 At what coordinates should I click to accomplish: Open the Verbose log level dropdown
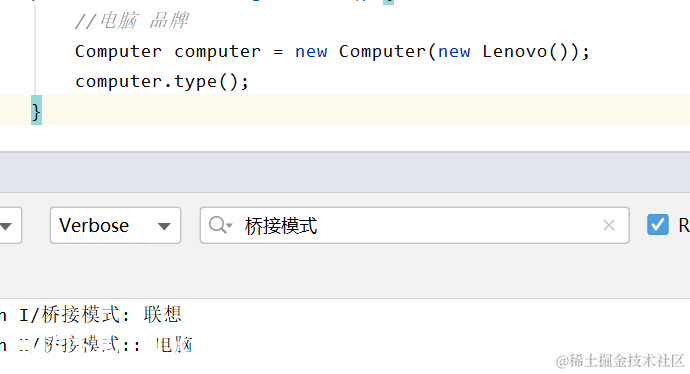115,225
